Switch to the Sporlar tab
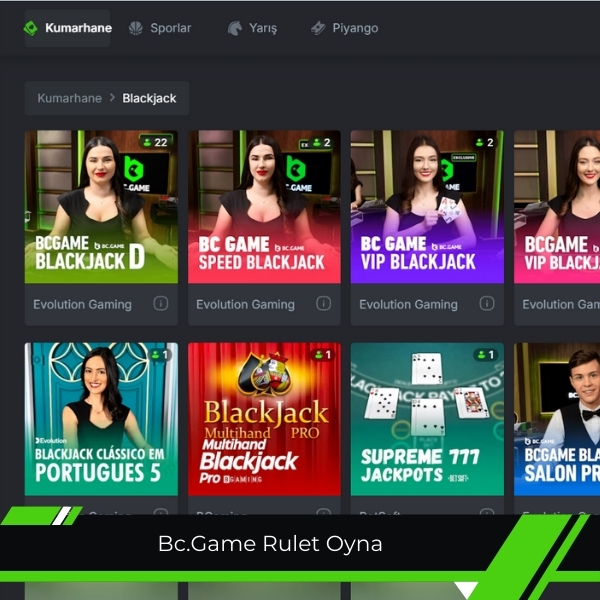Image resolution: width=600 pixels, height=600 pixels. click(160, 28)
